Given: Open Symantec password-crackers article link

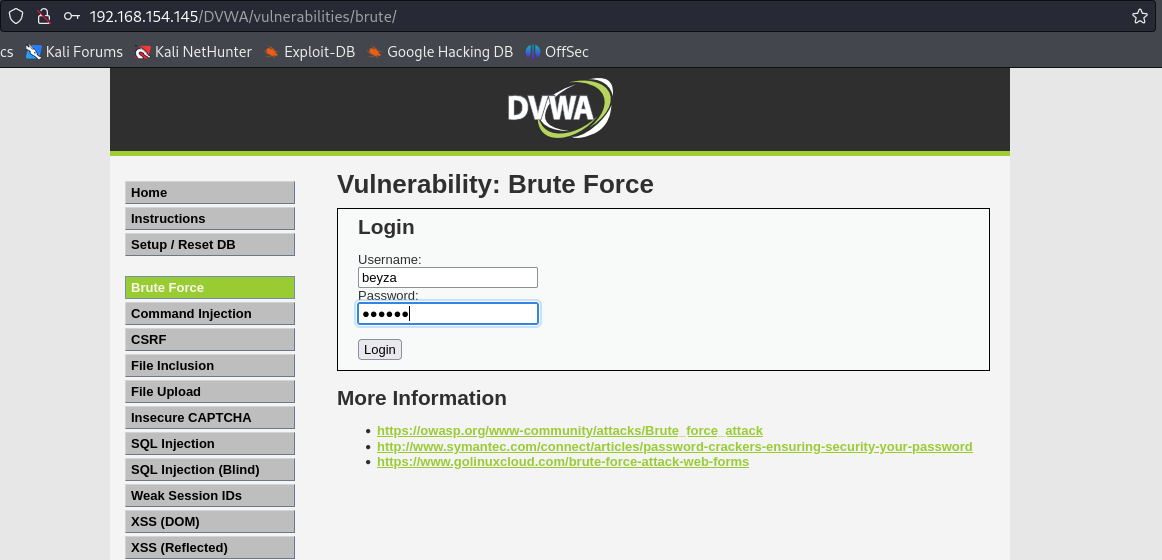Looking at the screenshot, I should coord(674,447).
